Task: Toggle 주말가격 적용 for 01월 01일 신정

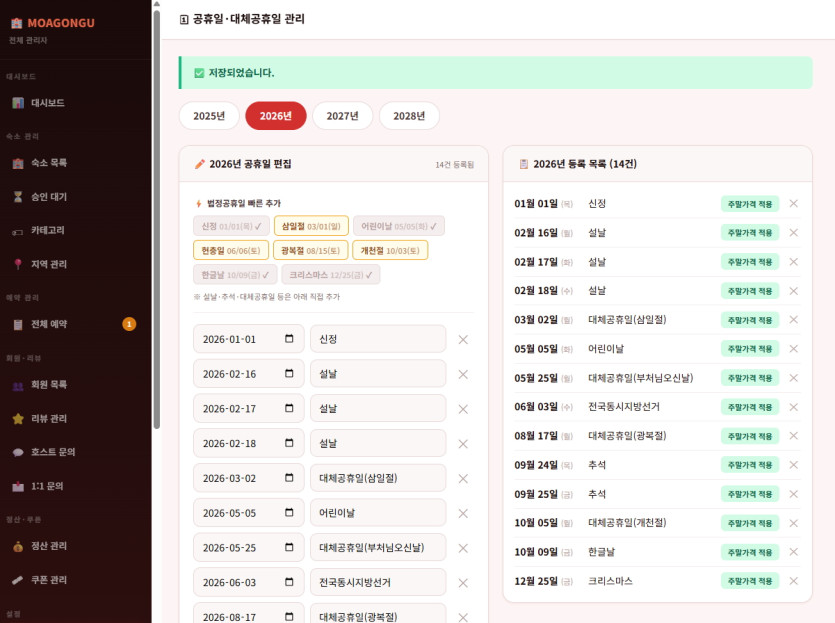Action: [x=749, y=204]
